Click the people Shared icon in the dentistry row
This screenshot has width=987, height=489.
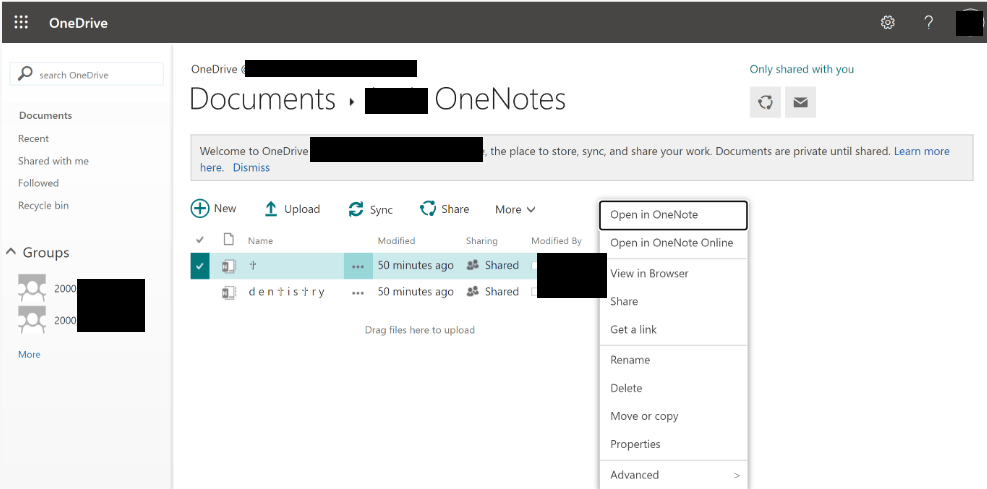click(473, 291)
